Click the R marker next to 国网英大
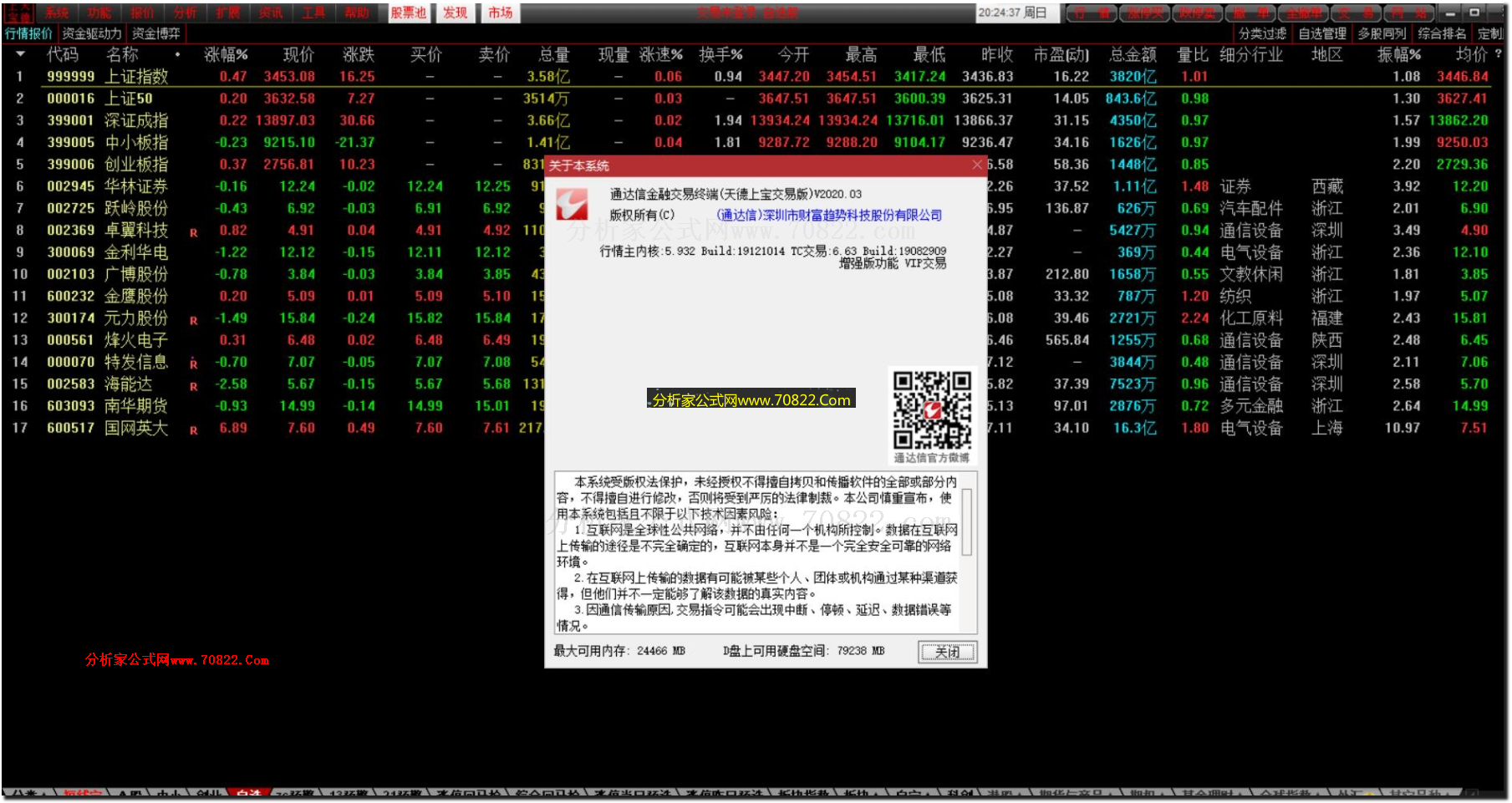 193,431
